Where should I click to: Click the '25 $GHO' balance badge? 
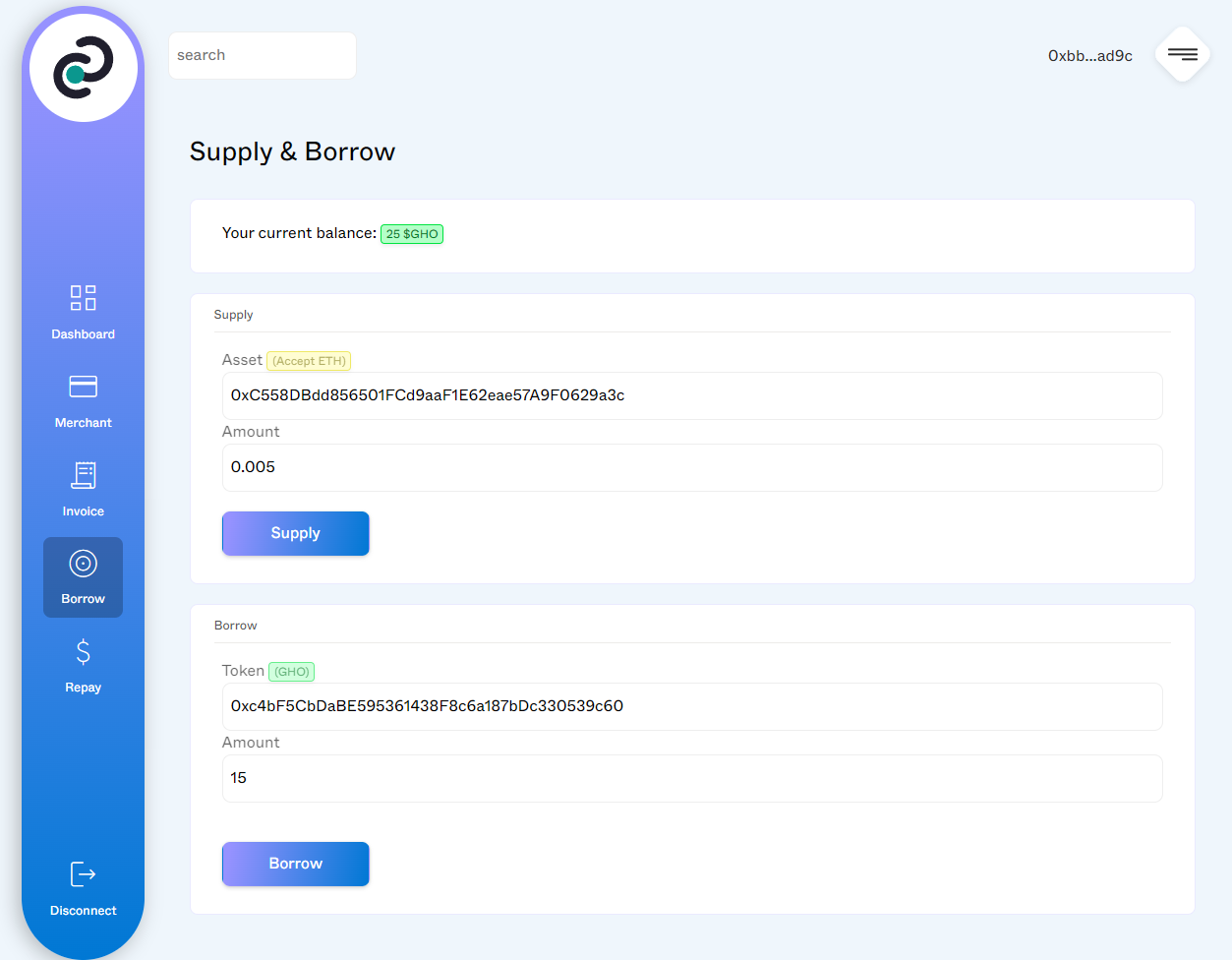tap(411, 233)
